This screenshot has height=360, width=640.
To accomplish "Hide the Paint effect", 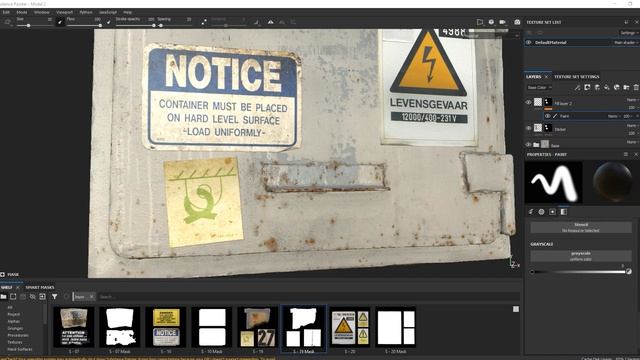I will coord(547,116).
